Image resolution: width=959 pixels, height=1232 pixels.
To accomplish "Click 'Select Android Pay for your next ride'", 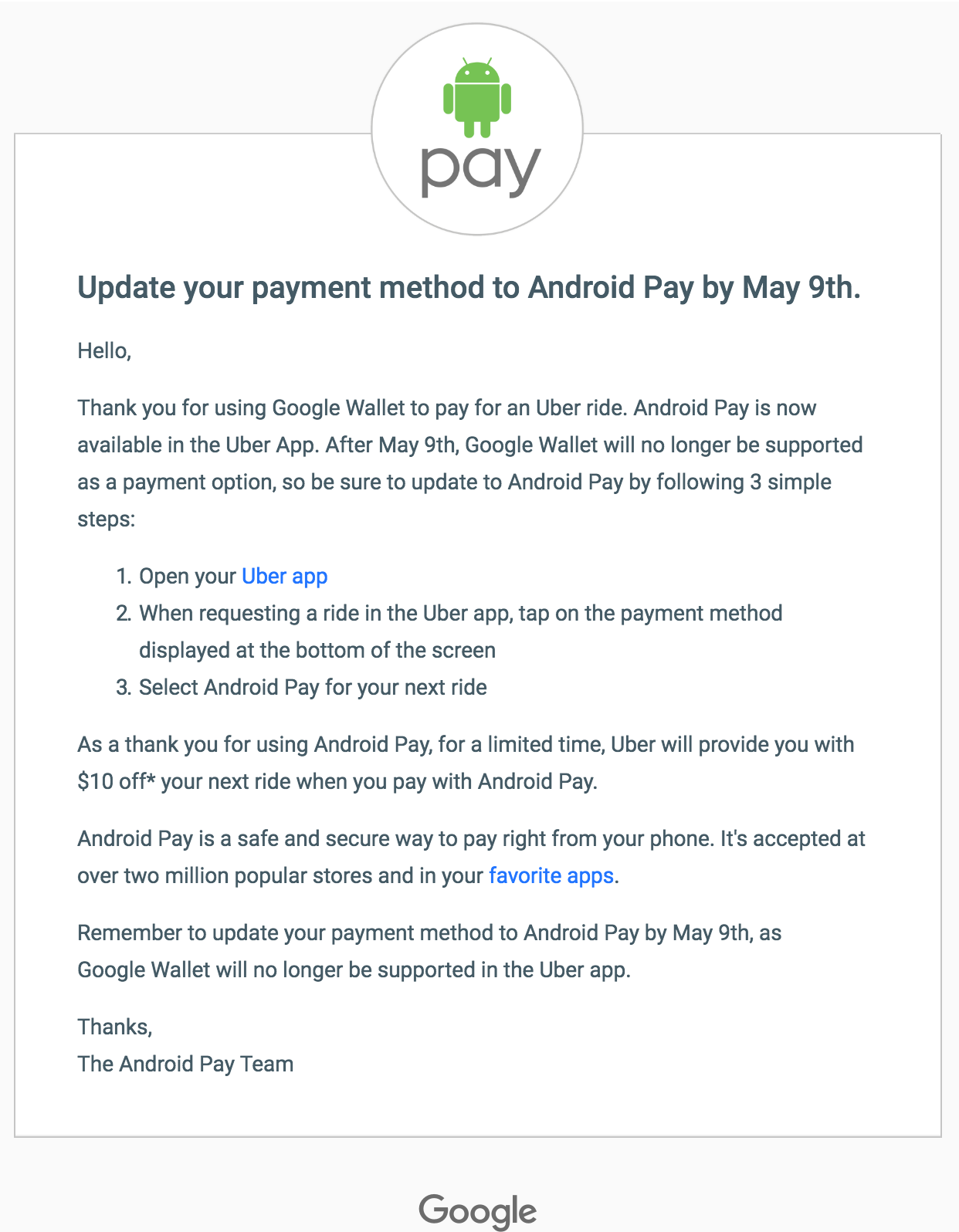I will [313, 688].
